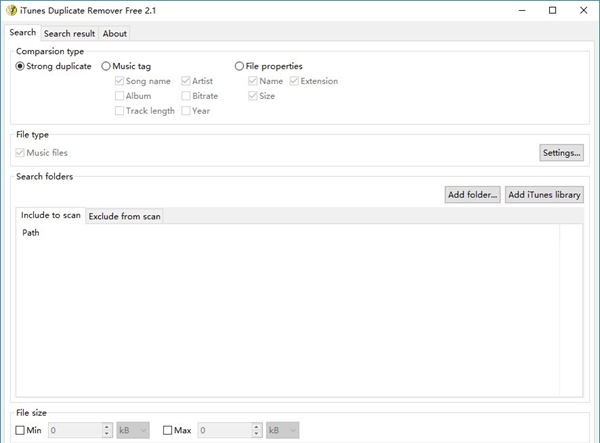
Task: Switch to the Include to scan tab
Action: (51, 215)
